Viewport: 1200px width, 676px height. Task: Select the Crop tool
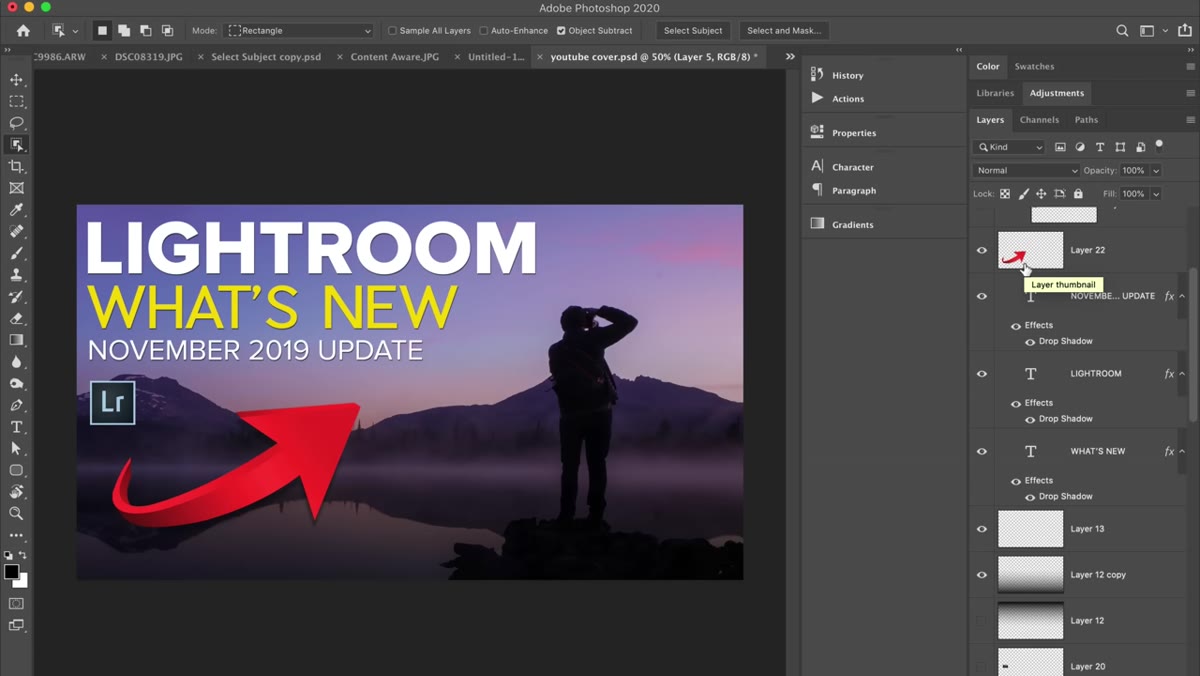pos(16,167)
